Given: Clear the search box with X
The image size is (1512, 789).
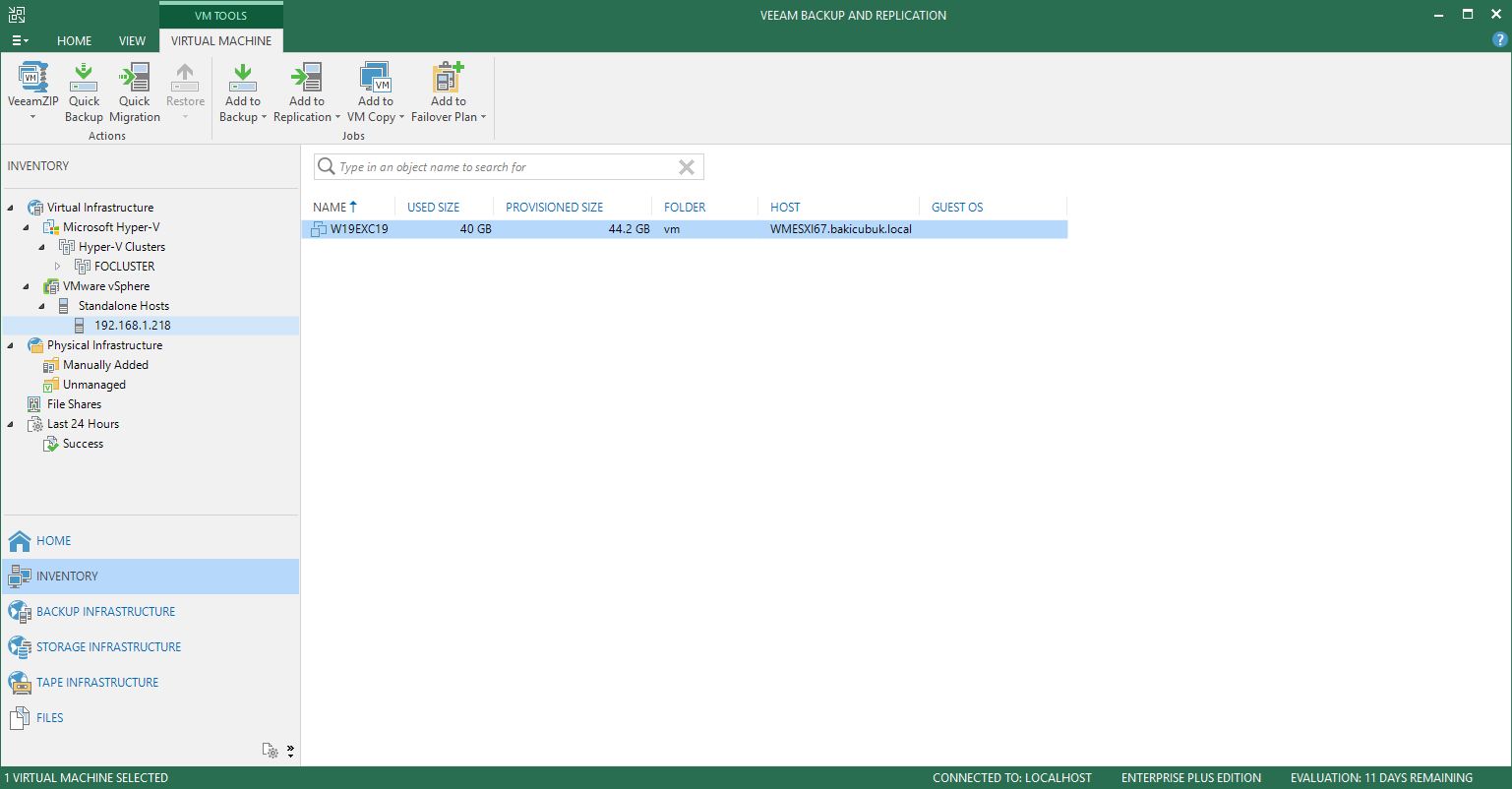Looking at the screenshot, I should (x=687, y=167).
